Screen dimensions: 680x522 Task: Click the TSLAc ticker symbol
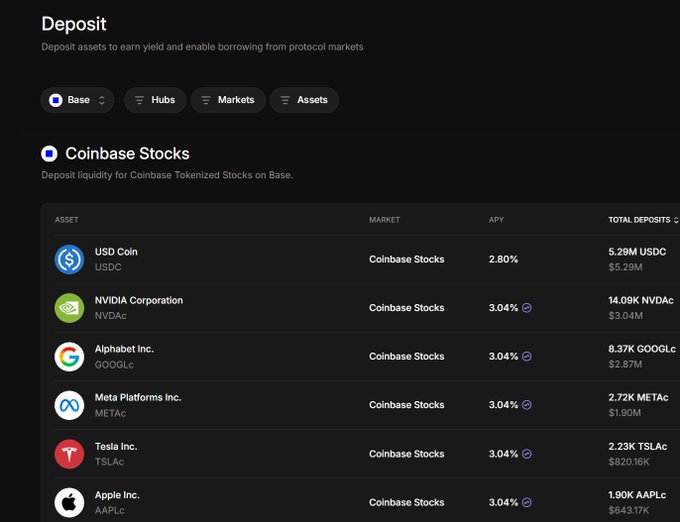pyautogui.click(x=109, y=462)
